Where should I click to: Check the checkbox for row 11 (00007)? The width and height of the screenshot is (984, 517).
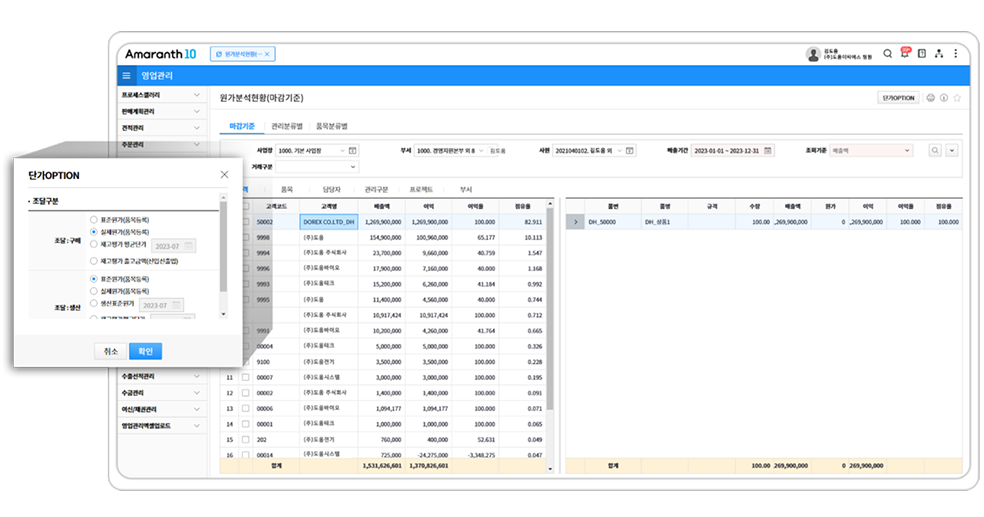pos(245,377)
